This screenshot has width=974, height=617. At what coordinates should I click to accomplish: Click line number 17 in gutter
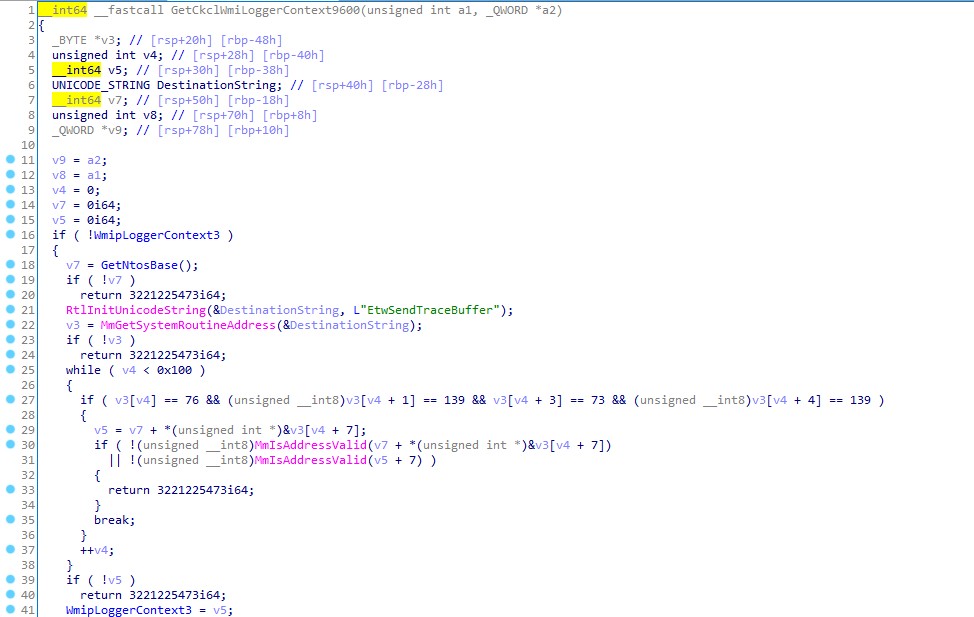click(x=28, y=250)
